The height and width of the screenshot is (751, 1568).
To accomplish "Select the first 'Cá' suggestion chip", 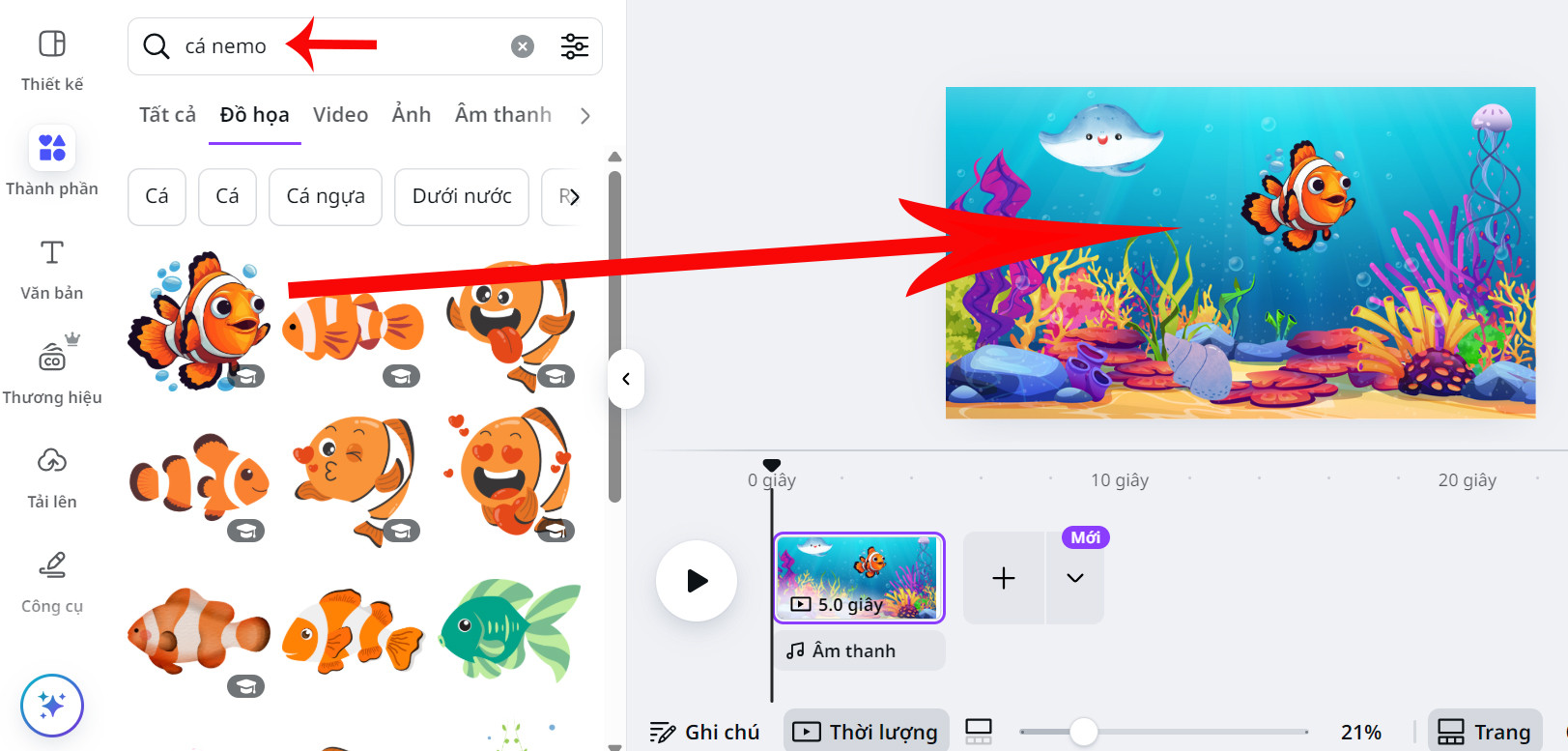I will pos(157,196).
